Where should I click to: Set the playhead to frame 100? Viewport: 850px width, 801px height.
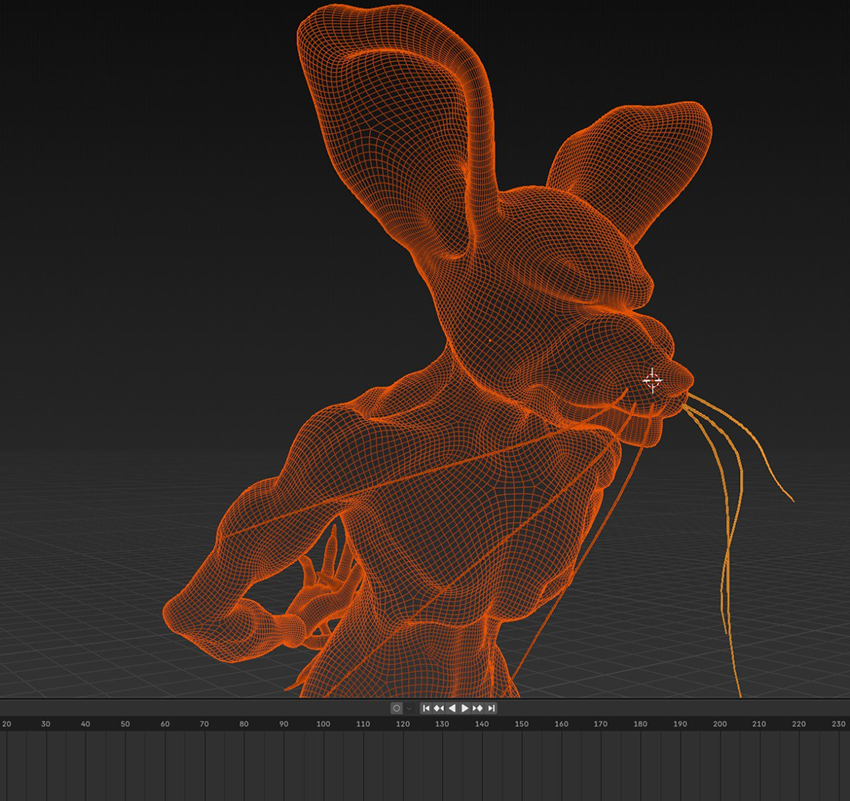[x=323, y=723]
